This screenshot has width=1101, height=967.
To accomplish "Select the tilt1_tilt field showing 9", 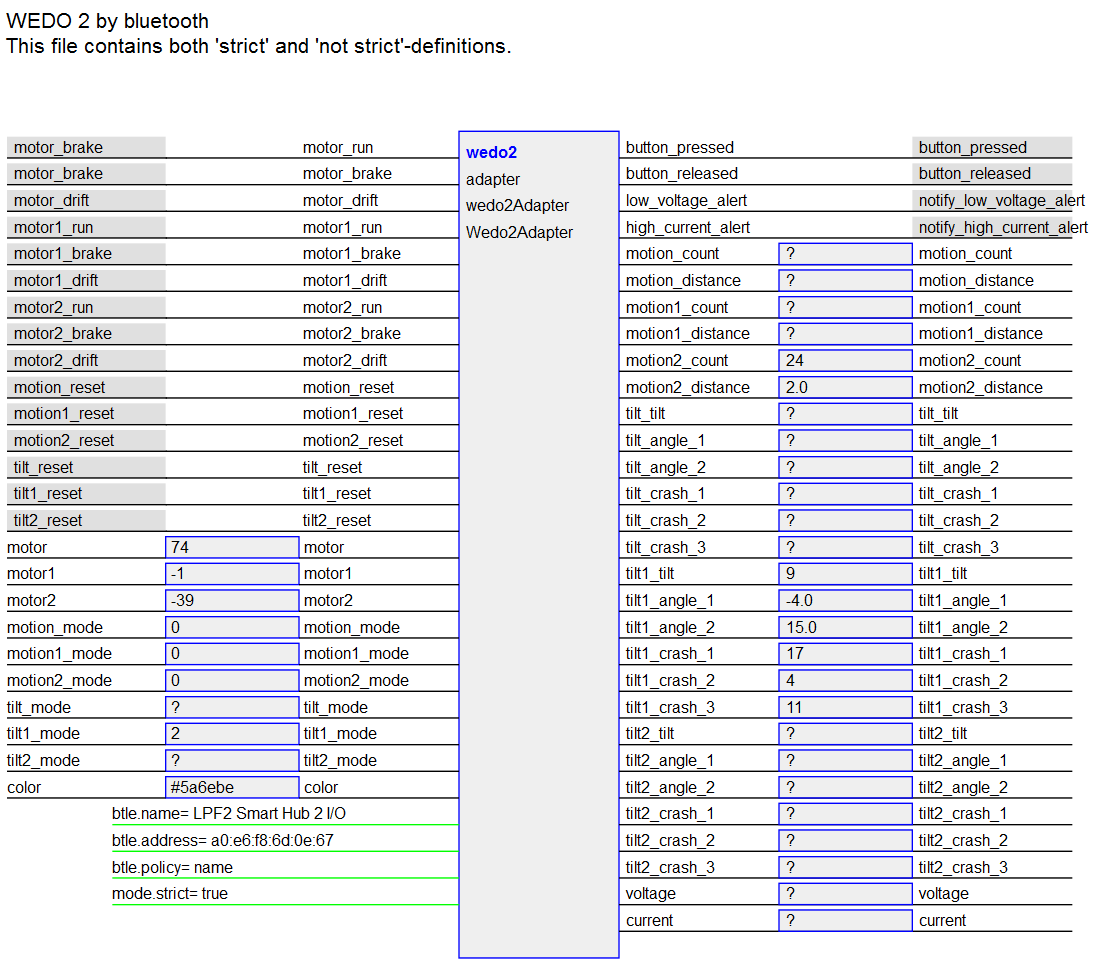I will coord(845,574).
